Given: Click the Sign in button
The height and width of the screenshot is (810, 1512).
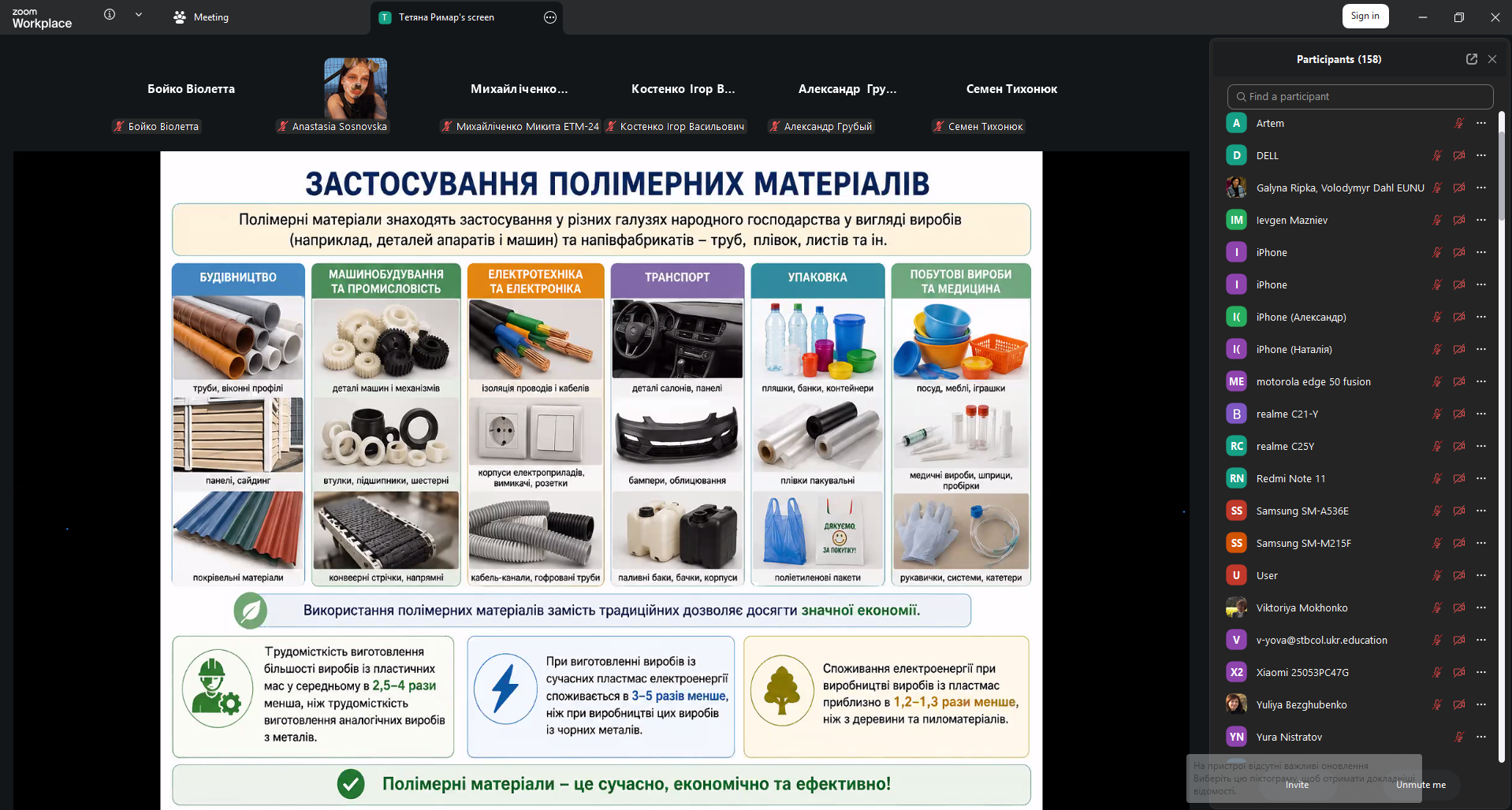Looking at the screenshot, I should pos(1365,16).
